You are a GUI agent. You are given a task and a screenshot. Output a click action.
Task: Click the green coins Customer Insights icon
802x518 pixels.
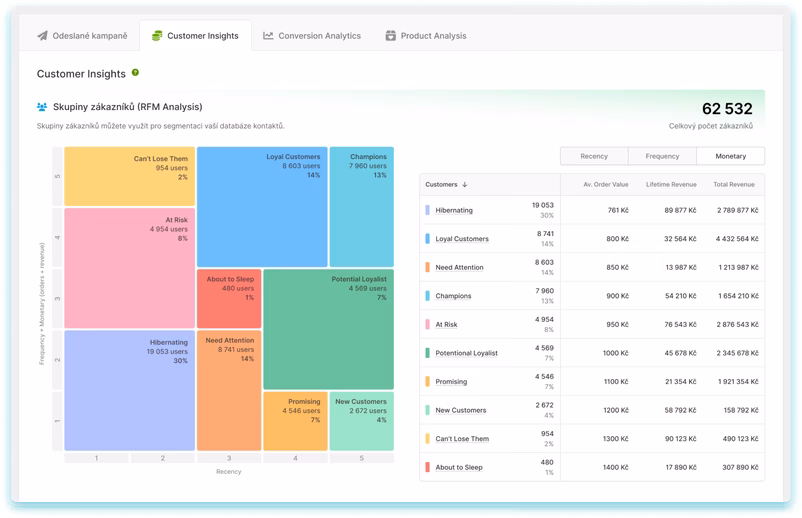[x=156, y=36]
